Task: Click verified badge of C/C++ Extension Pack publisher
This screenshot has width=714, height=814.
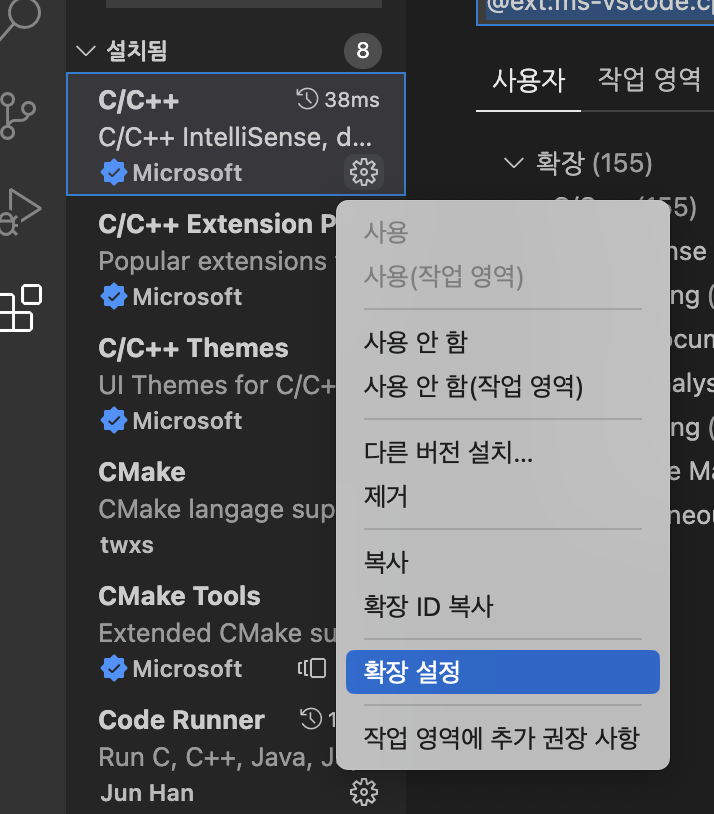Action: 114,296
